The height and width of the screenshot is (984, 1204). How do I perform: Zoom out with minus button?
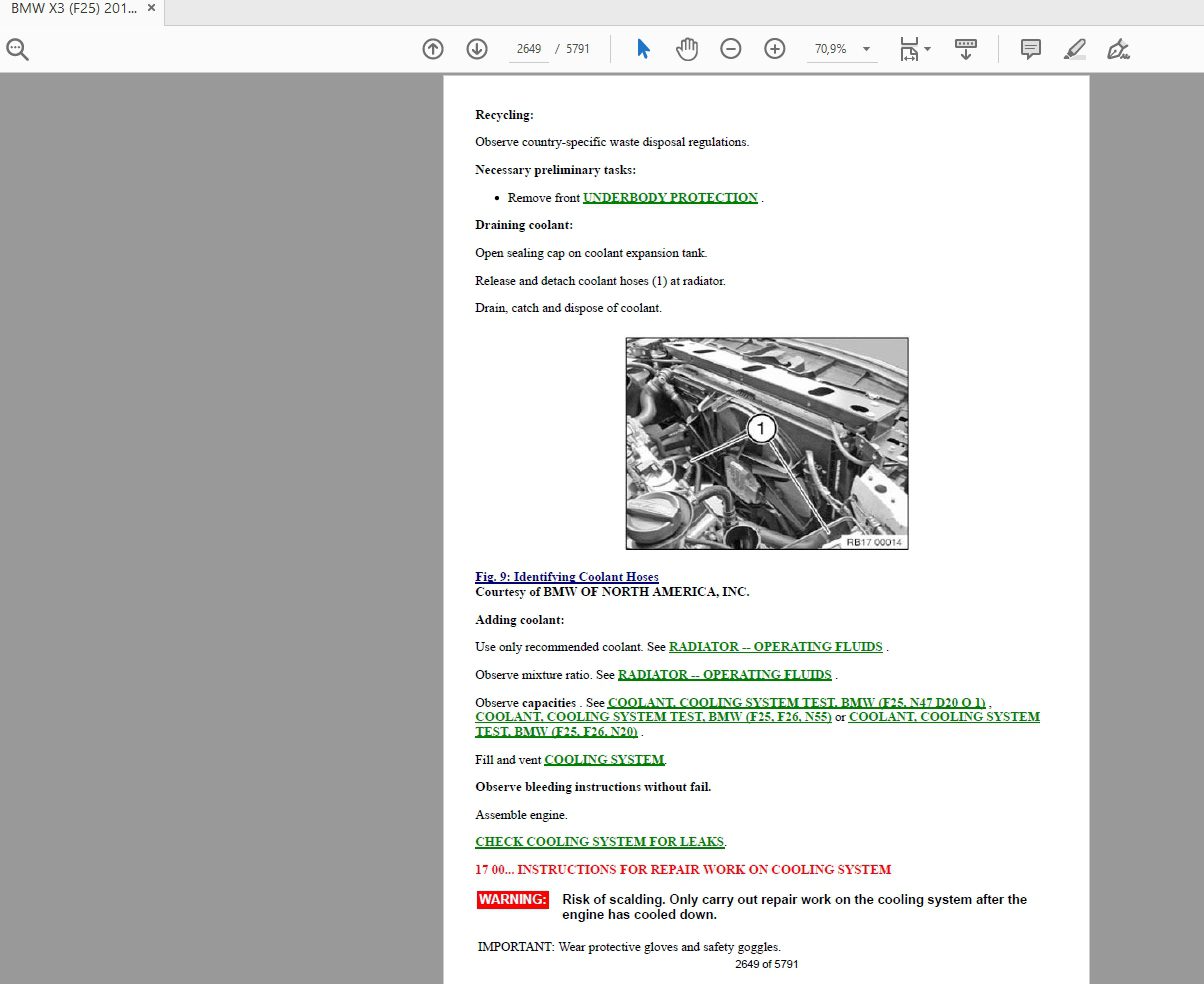coord(731,49)
